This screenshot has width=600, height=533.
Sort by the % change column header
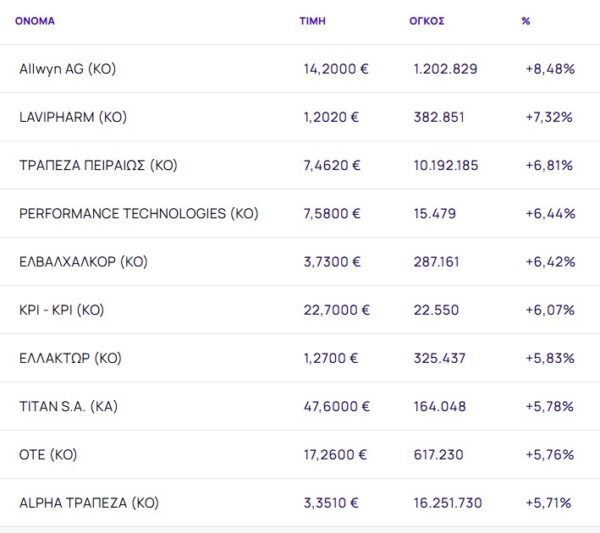pyautogui.click(x=526, y=20)
